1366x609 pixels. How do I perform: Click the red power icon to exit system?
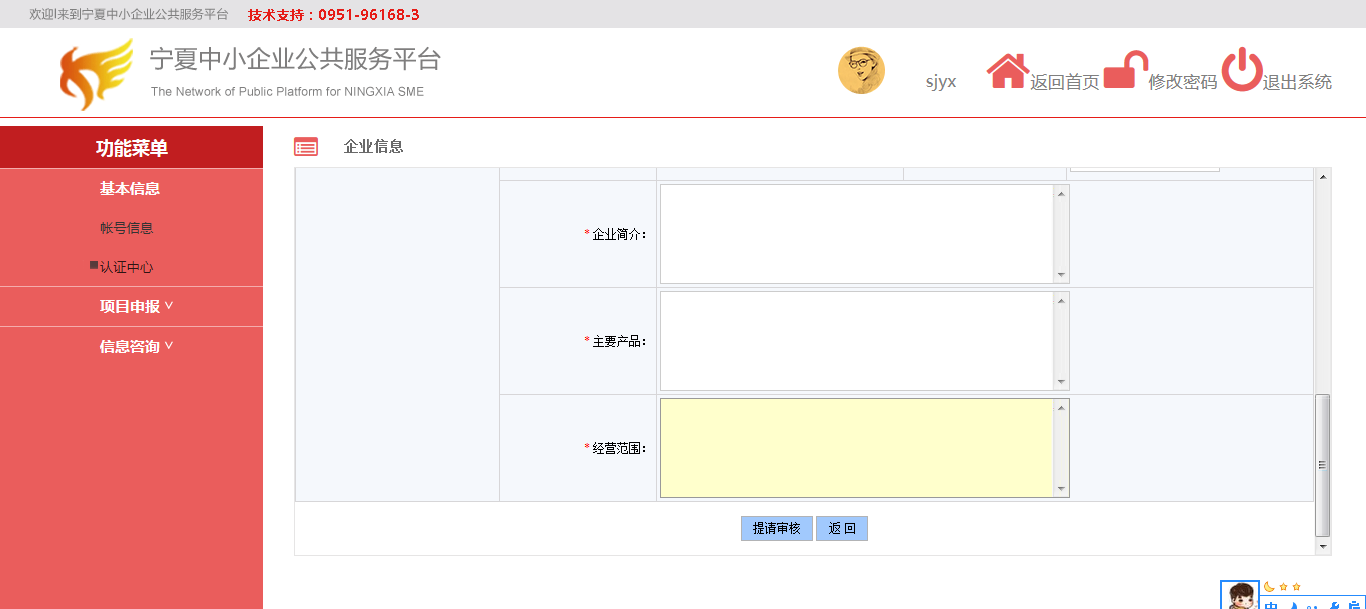click(x=1241, y=70)
